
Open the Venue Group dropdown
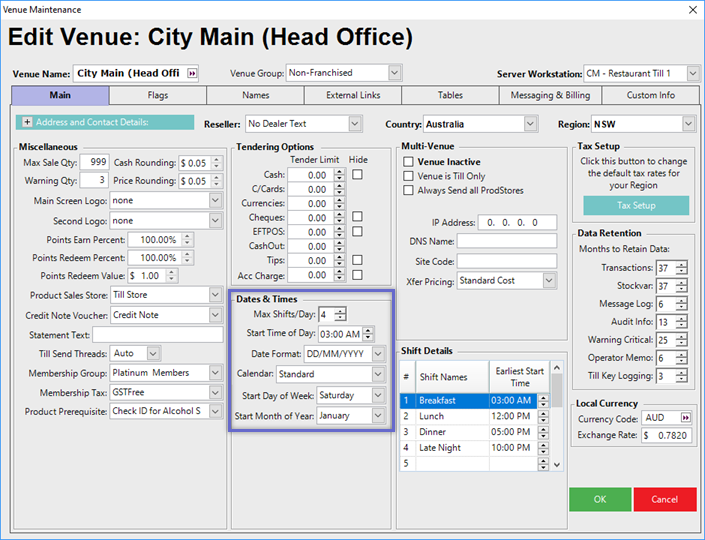pos(394,73)
